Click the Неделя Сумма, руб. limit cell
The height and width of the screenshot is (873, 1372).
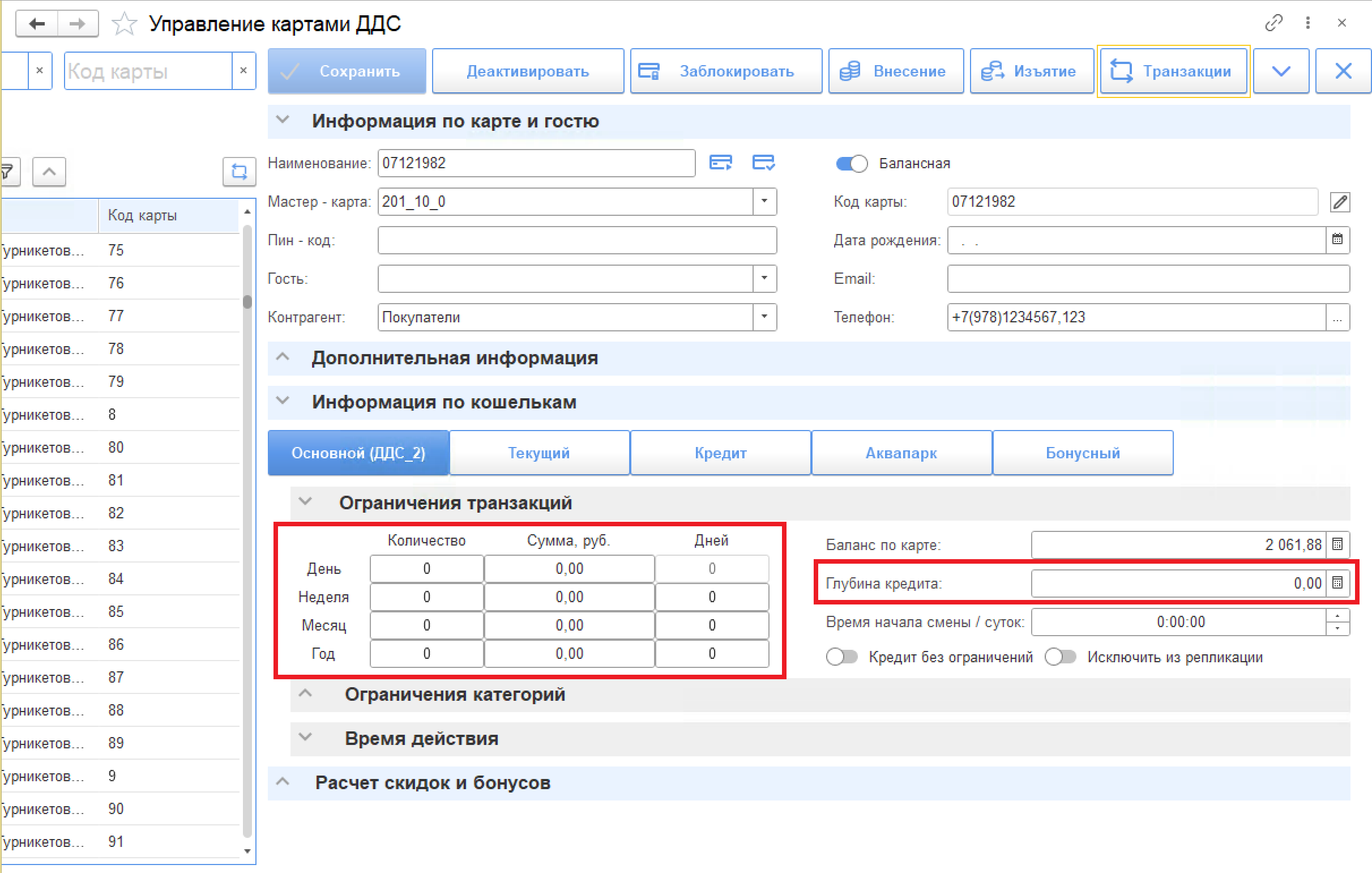569,597
